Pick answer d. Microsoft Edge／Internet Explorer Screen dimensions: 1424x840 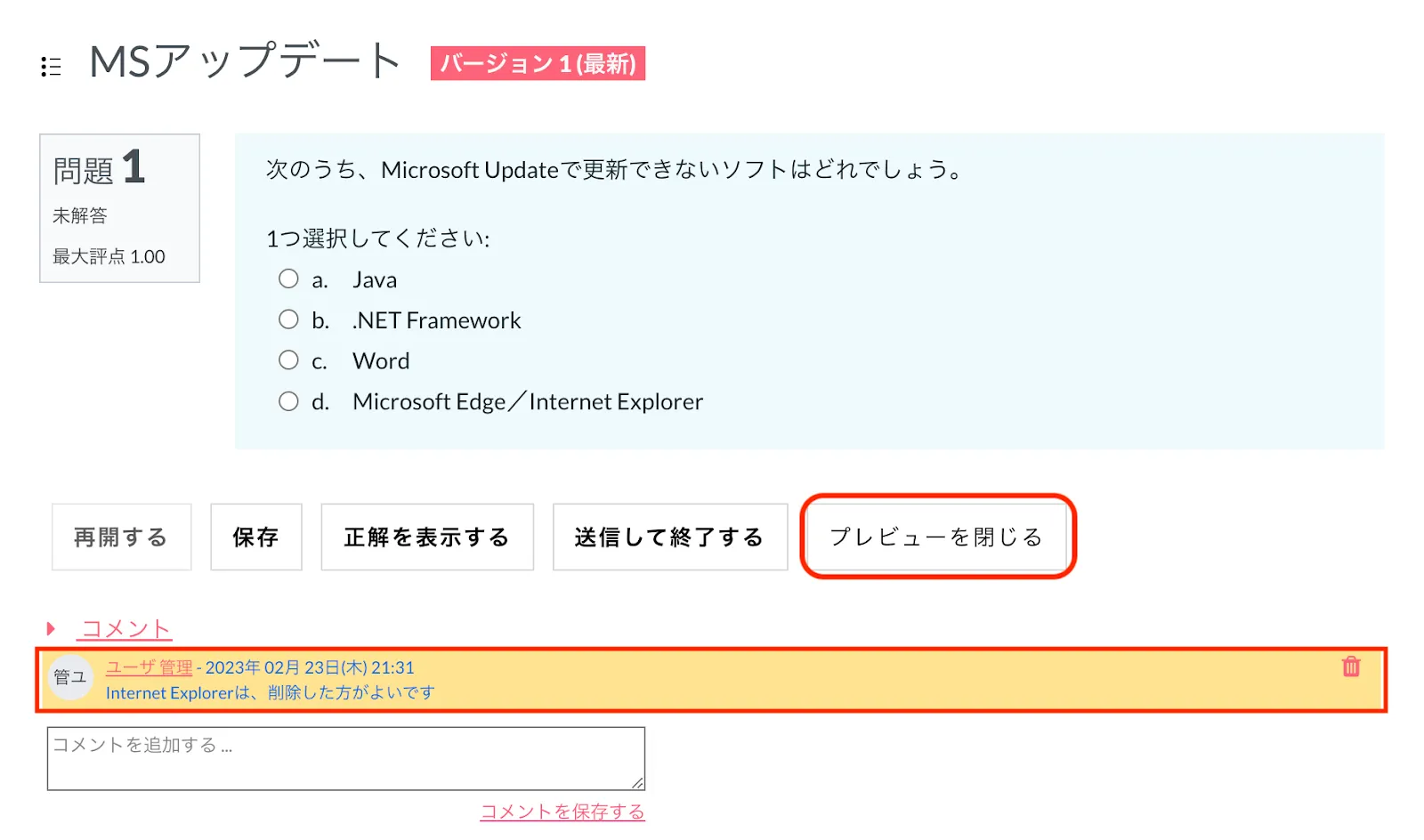(288, 401)
